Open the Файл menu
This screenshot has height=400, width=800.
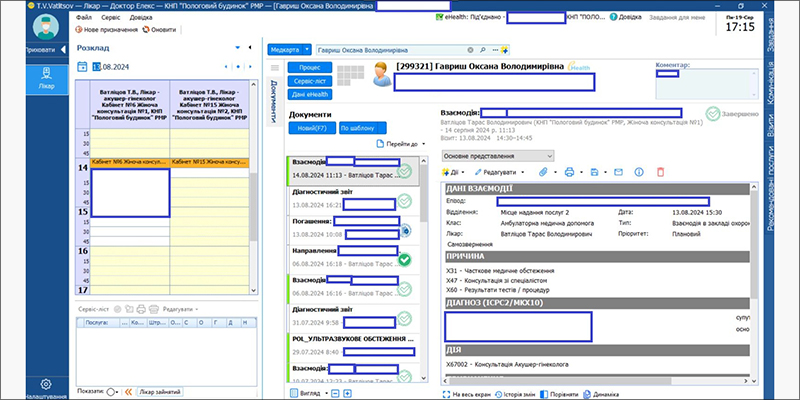83,18
